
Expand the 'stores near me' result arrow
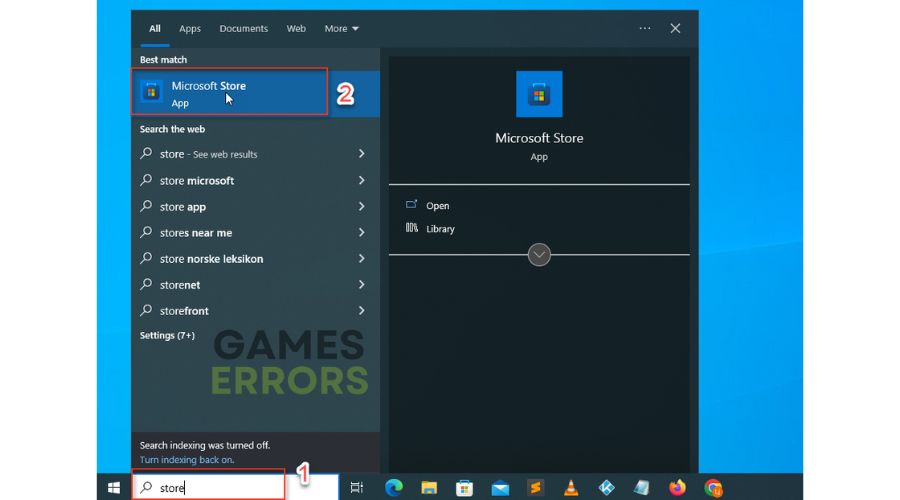(362, 232)
